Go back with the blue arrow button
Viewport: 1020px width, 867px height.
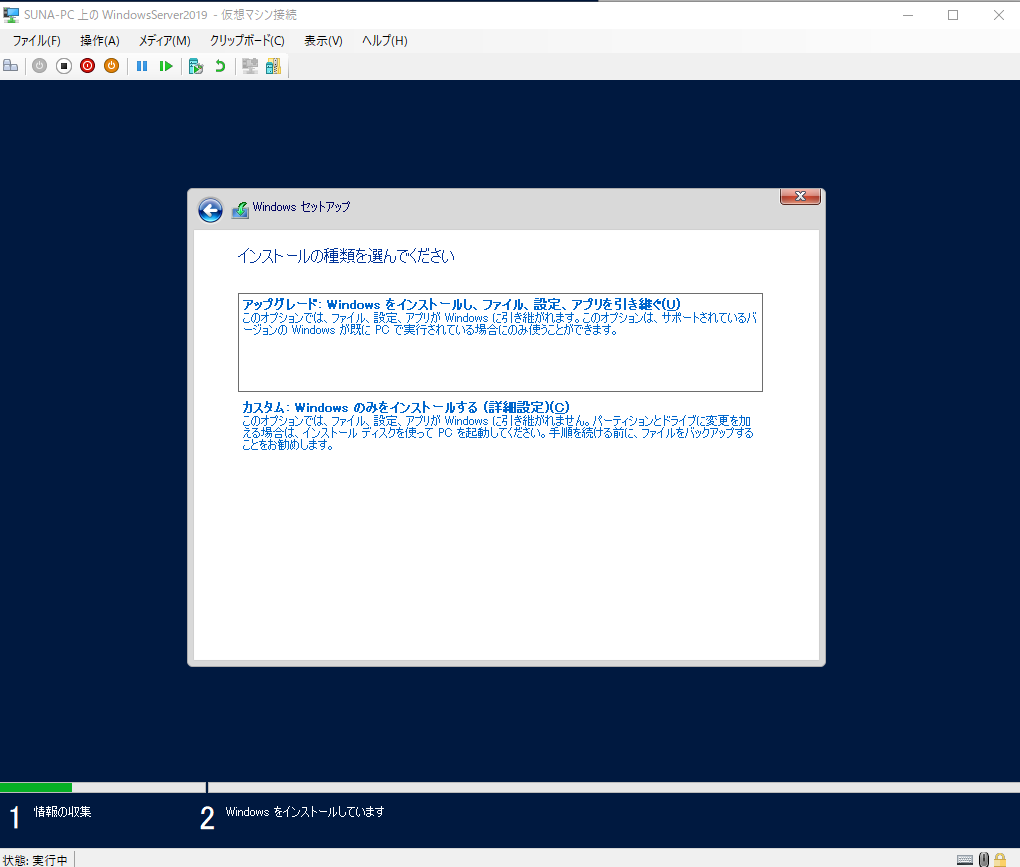[x=210, y=210]
